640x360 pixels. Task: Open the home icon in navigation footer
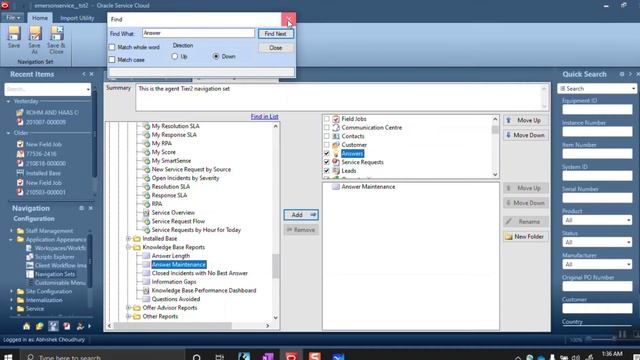[x=27, y=326]
